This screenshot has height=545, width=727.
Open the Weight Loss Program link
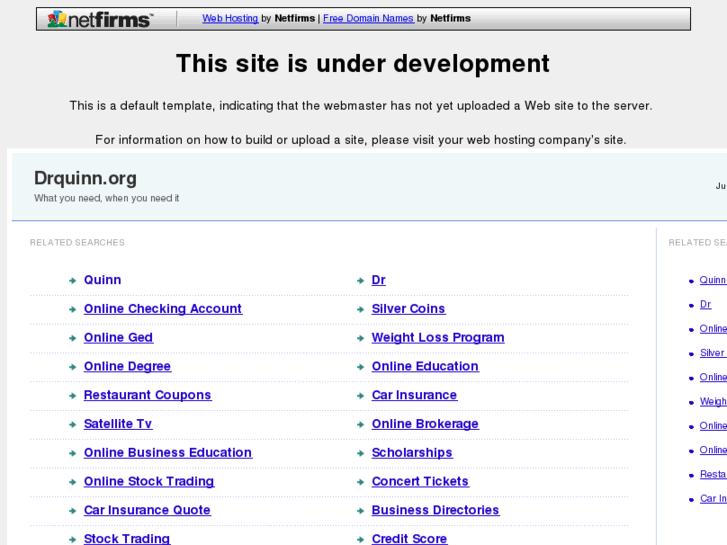click(438, 337)
